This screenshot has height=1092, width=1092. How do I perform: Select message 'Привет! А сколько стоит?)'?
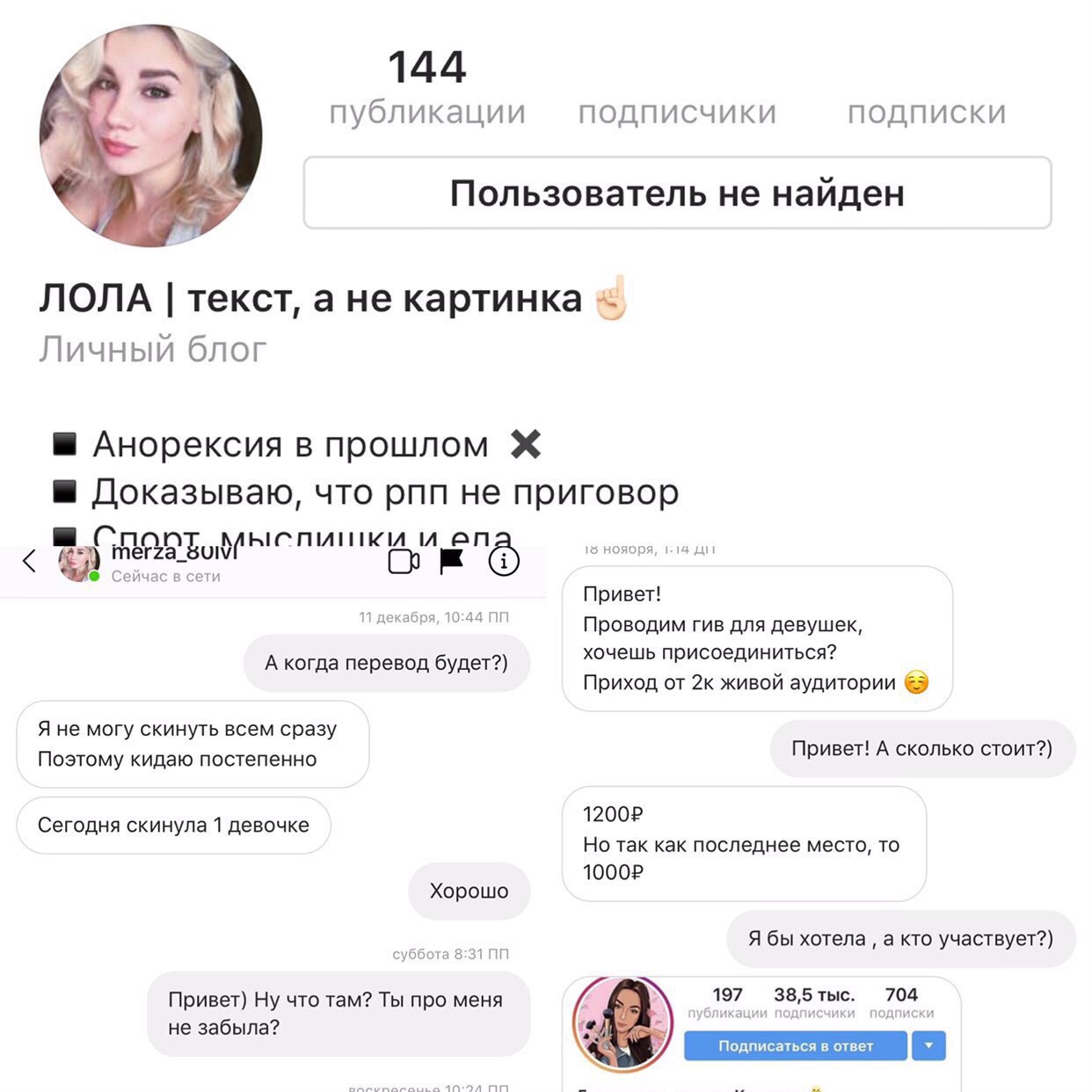(x=922, y=748)
